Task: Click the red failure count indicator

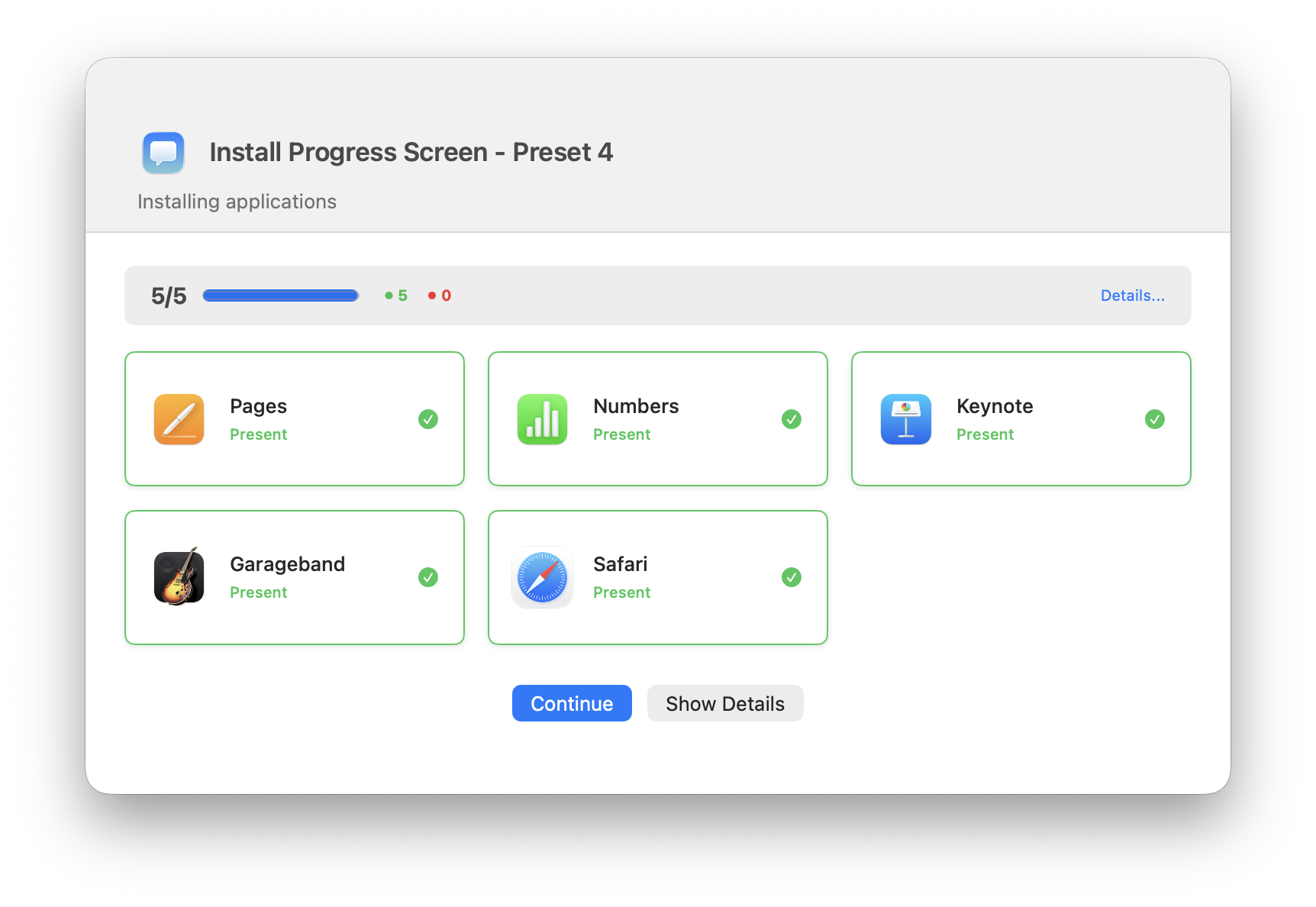Action: [x=440, y=295]
